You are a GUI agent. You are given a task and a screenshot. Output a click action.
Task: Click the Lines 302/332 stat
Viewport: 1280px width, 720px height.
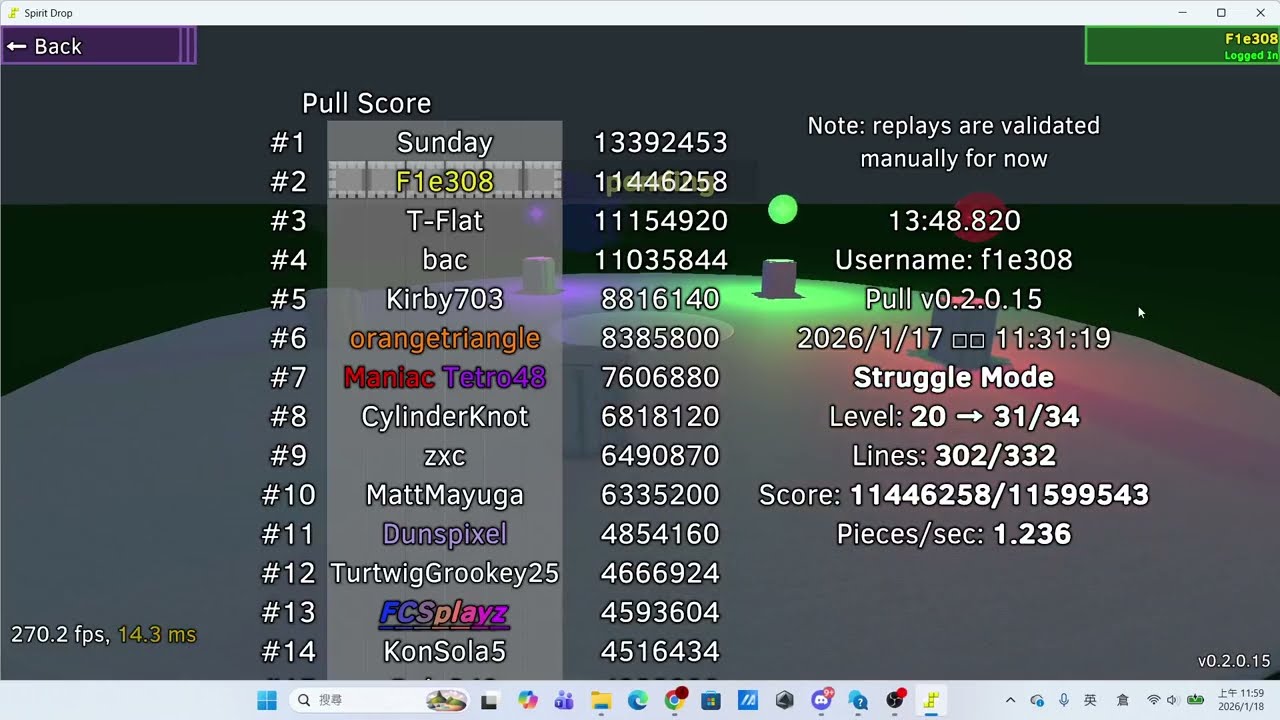(x=954, y=456)
